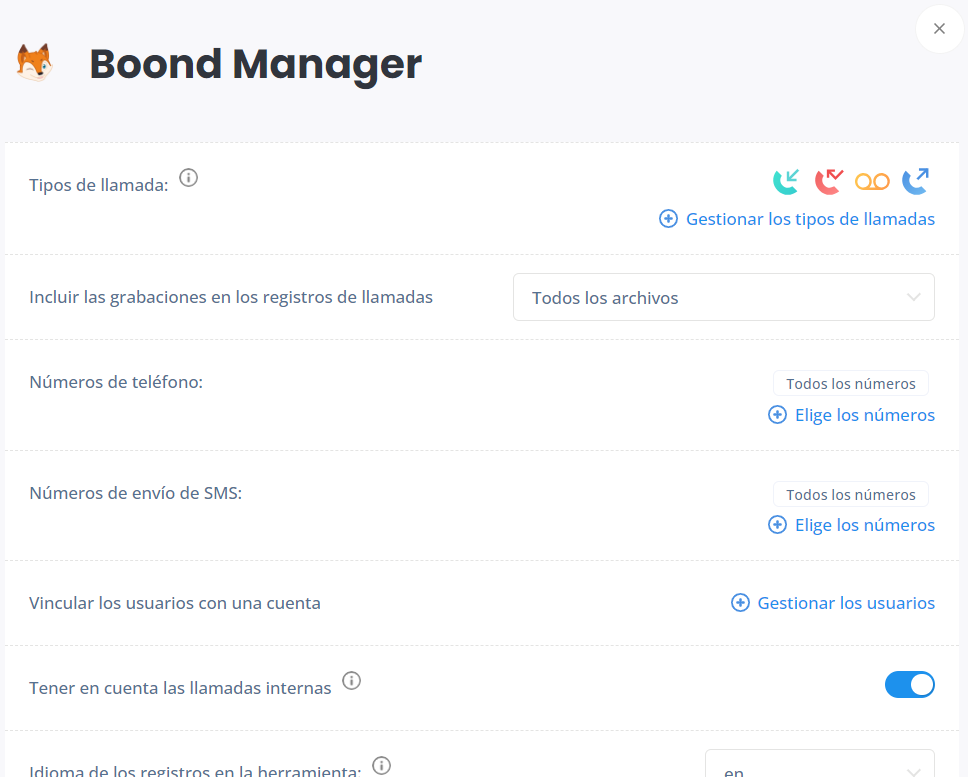Show info tooltip for Idioma de los registros
Image resolution: width=968 pixels, height=777 pixels.
[x=382, y=766]
